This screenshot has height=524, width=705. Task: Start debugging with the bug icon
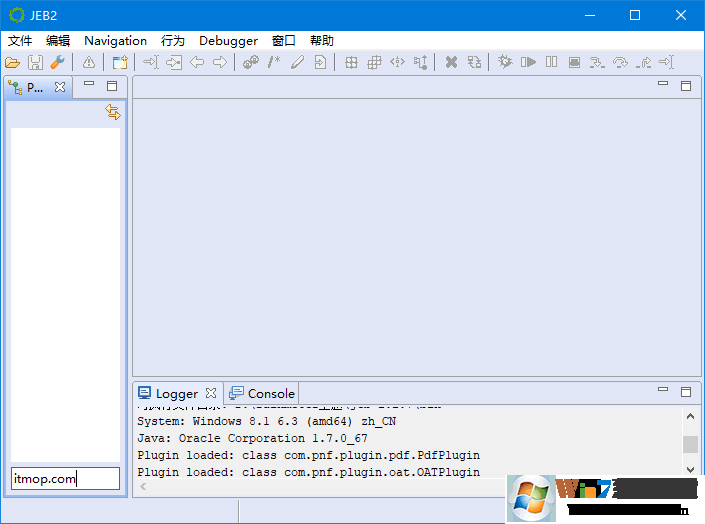click(504, 62)
